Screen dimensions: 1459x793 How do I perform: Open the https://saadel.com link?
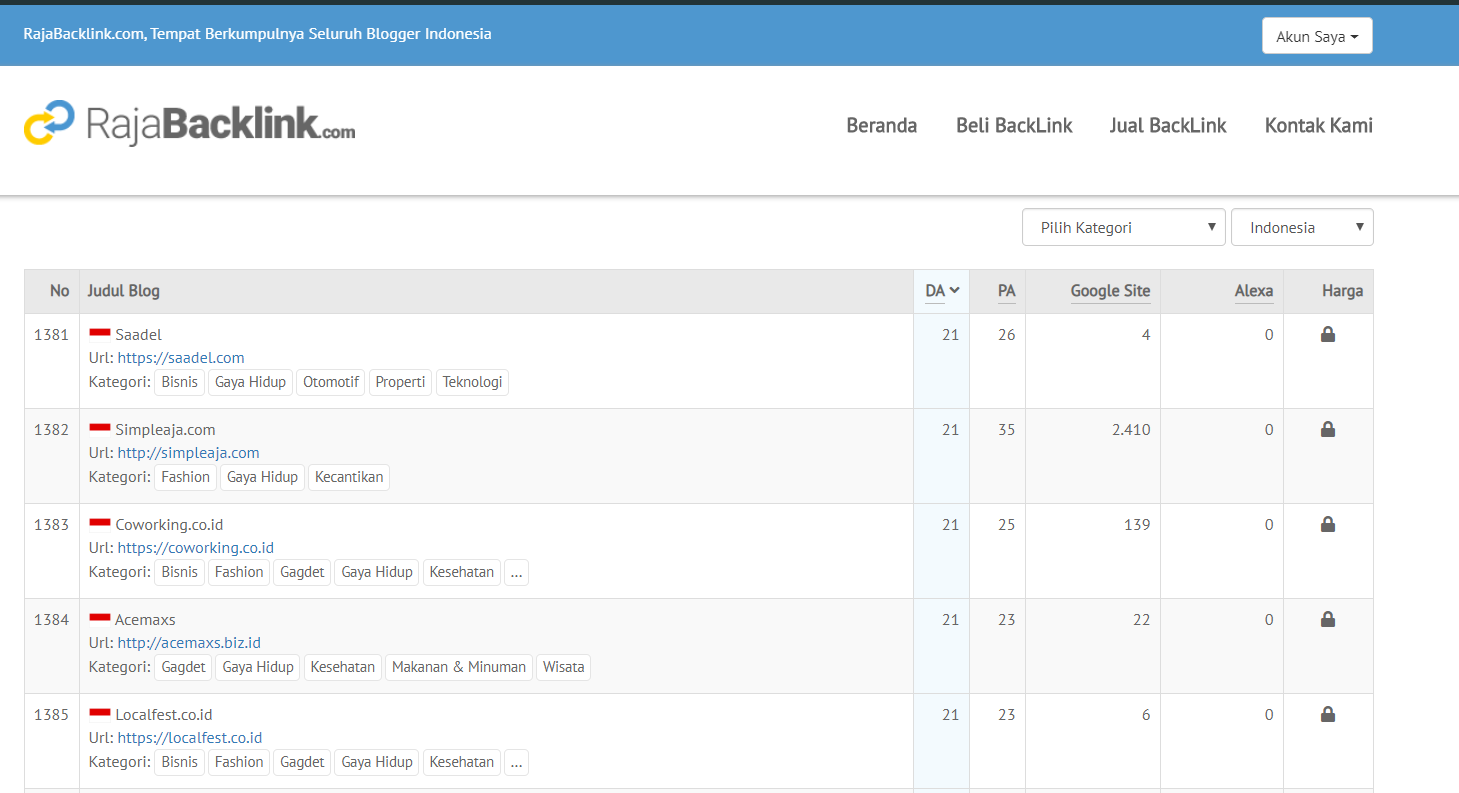181,358
